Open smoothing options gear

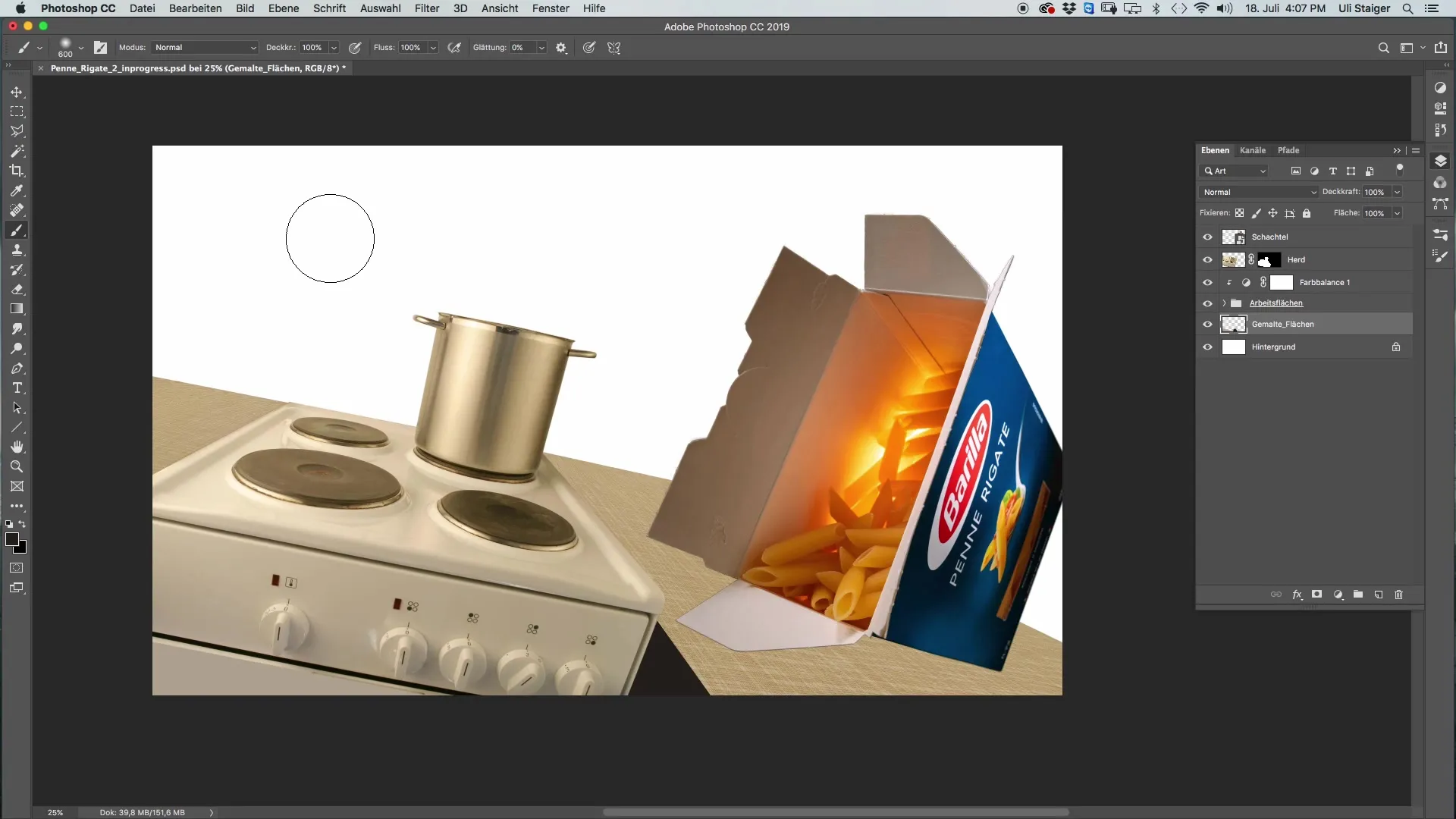point(561,47)
